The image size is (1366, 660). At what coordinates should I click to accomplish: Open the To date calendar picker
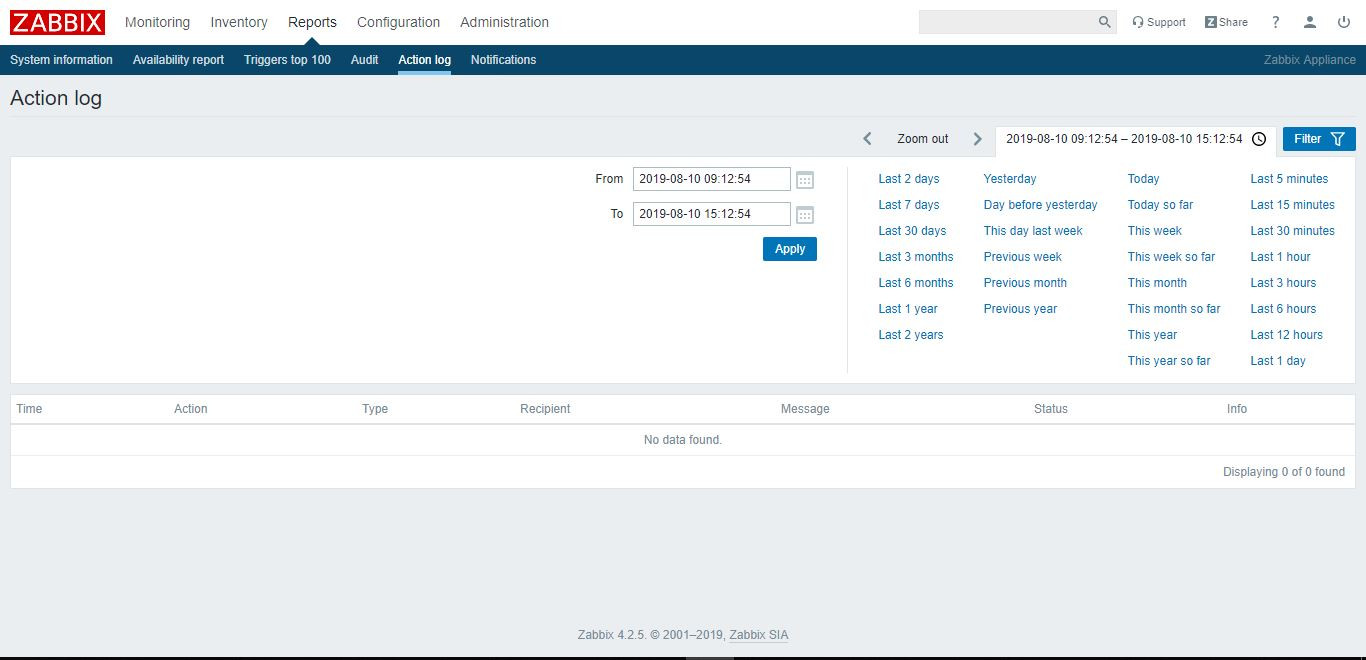(x=805, y=213)
